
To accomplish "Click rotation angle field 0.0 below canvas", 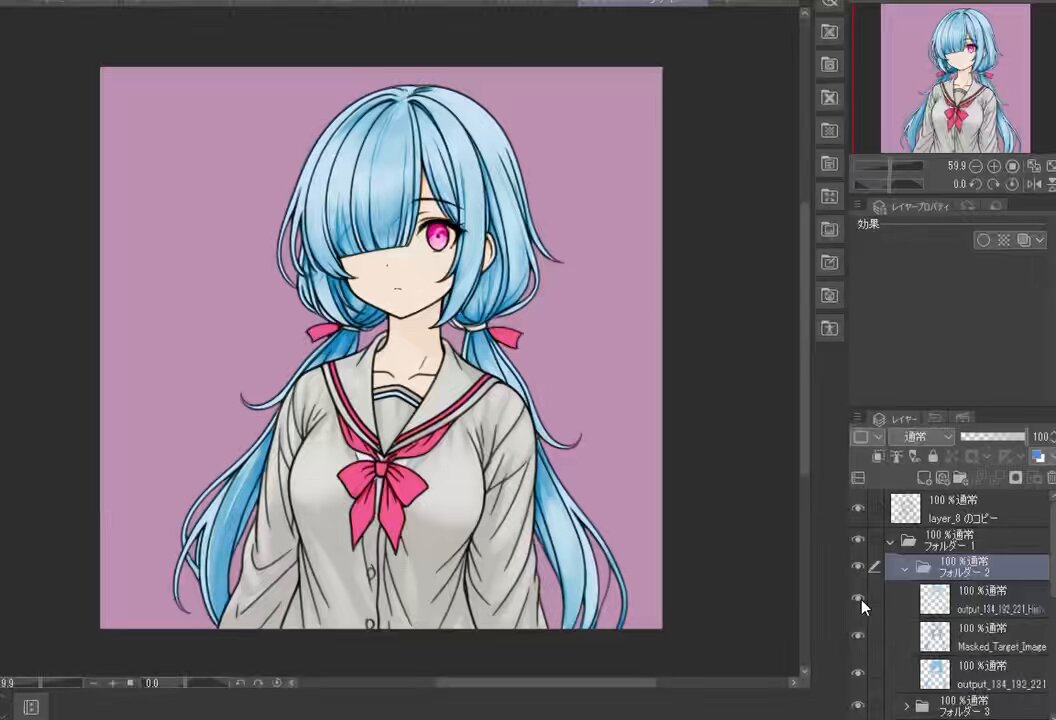I will [x=152, y=683].
